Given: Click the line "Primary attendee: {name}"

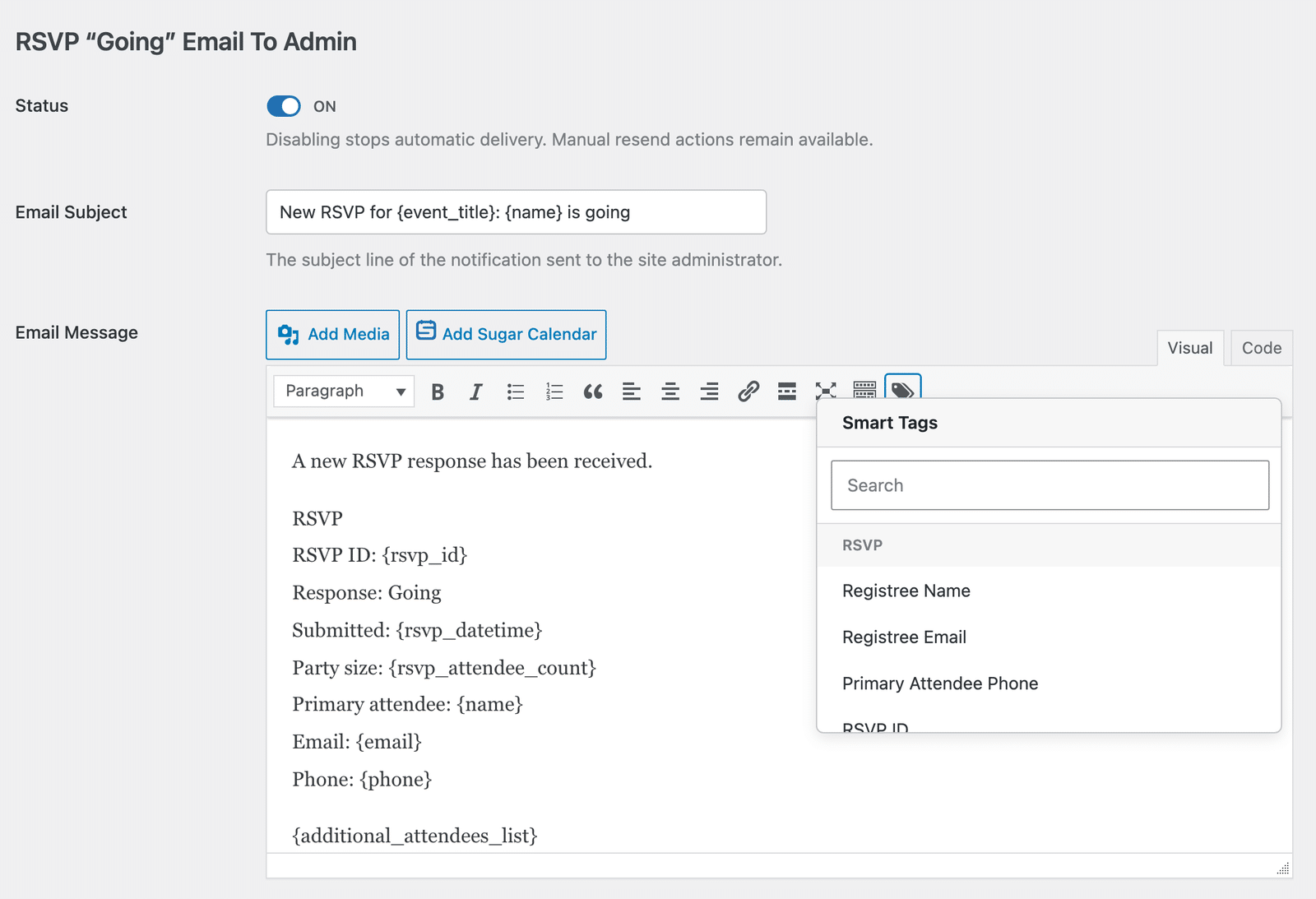Looking at the screenshot, I should (x=407, y=705).
